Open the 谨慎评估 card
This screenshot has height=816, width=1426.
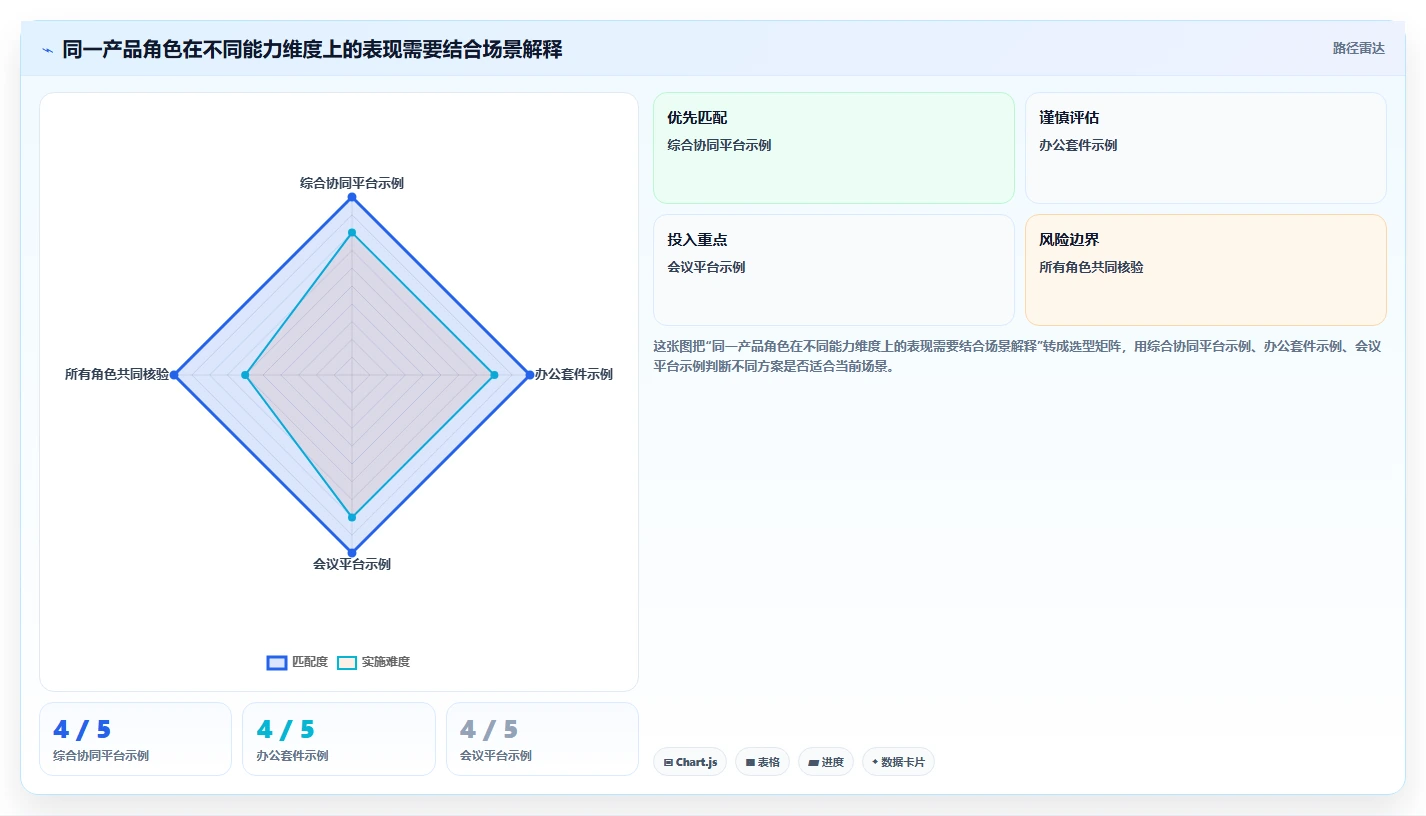(1206, 148)
